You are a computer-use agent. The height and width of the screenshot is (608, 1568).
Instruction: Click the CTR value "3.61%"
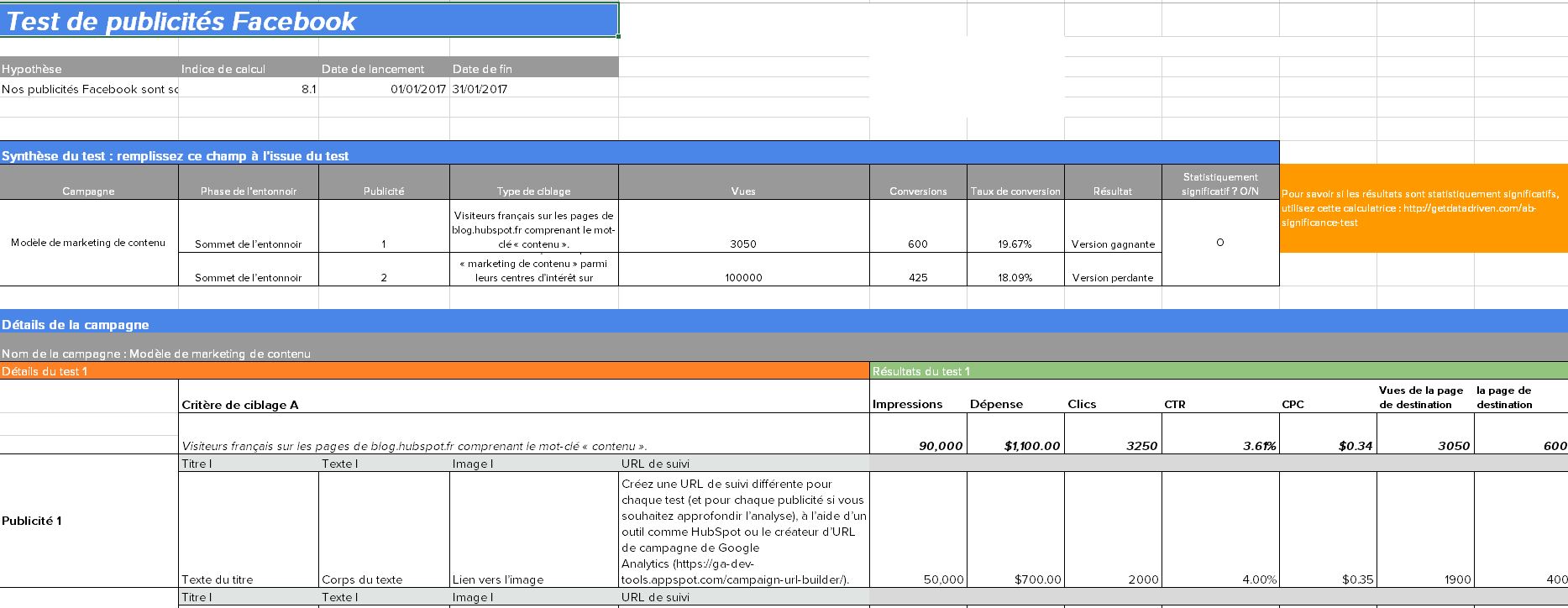pyautogui.click(x=1220, y=433)
